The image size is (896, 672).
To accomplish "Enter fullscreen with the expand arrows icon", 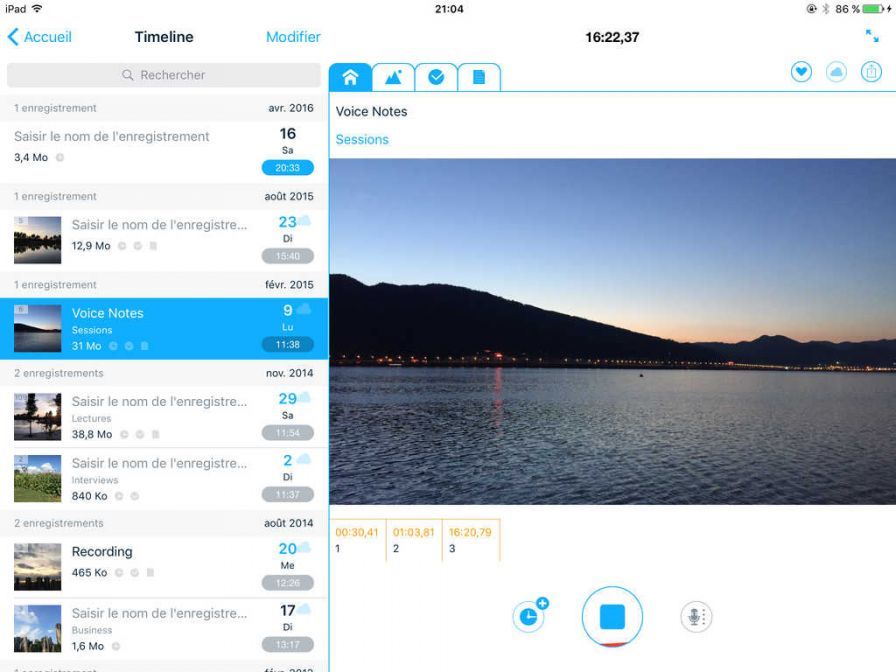I will [x=872, y=36].
